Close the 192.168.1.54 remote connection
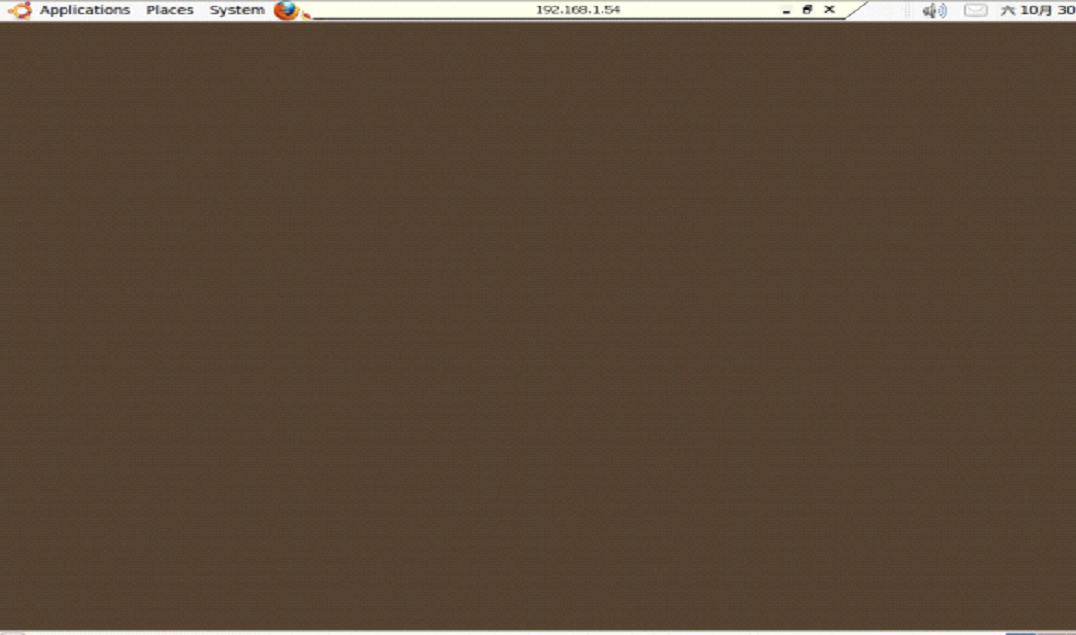Screen dimensions: 1076x635 click(829, 10)
